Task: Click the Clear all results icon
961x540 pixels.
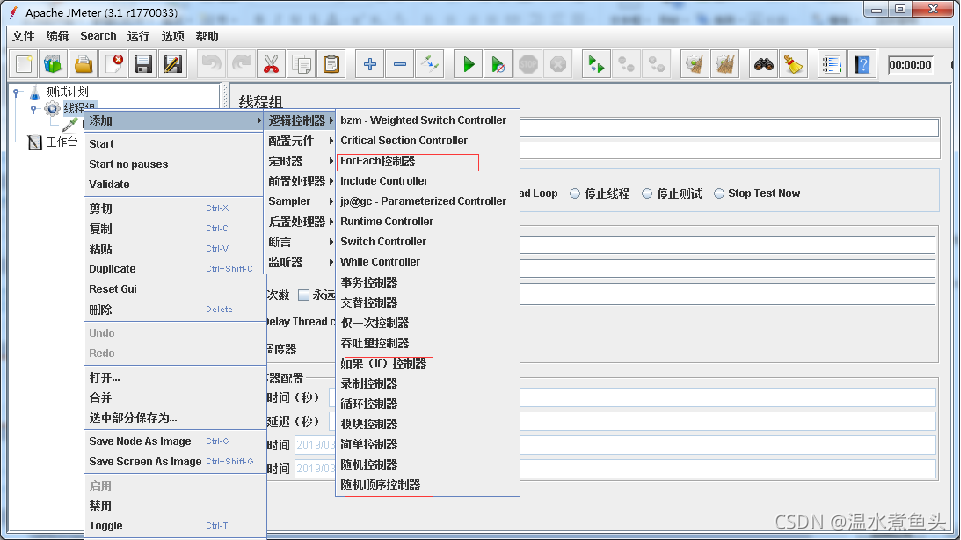Action: pyautogui.click(x=724, y=64)
